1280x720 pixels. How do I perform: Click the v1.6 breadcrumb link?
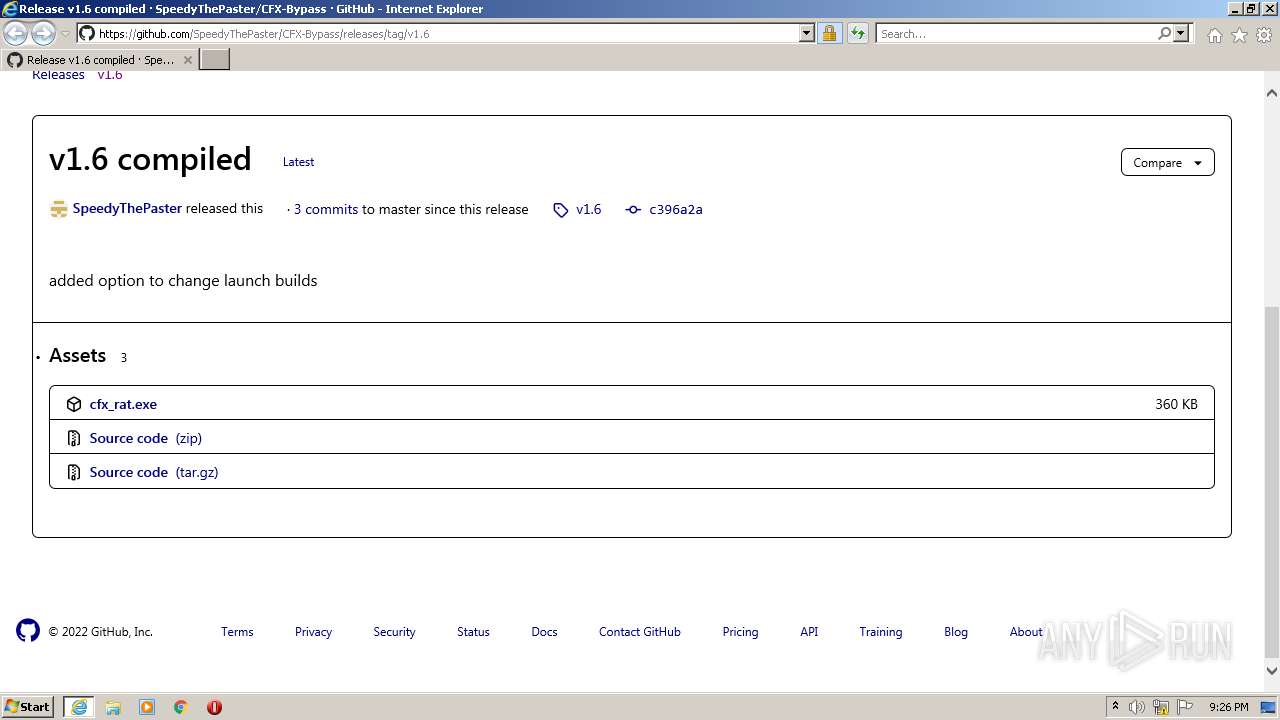click(x=110, y=75)
